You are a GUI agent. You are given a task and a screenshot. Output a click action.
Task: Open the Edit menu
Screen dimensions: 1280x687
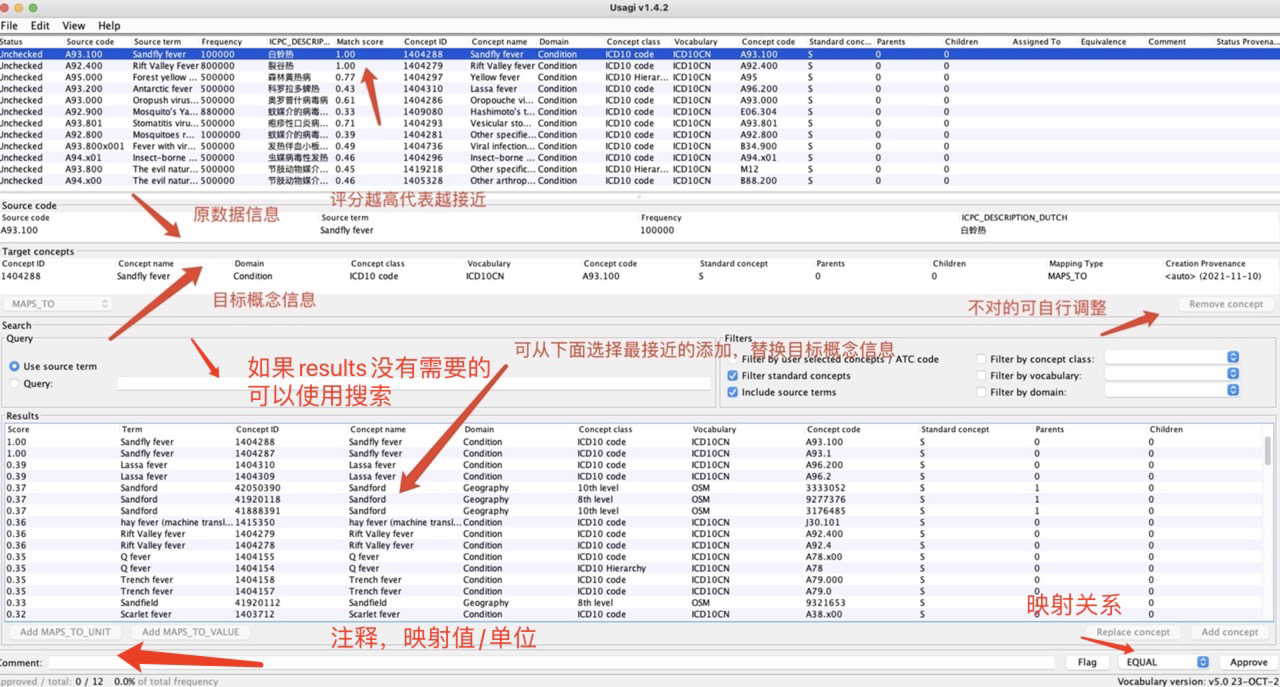coord(39,25)
